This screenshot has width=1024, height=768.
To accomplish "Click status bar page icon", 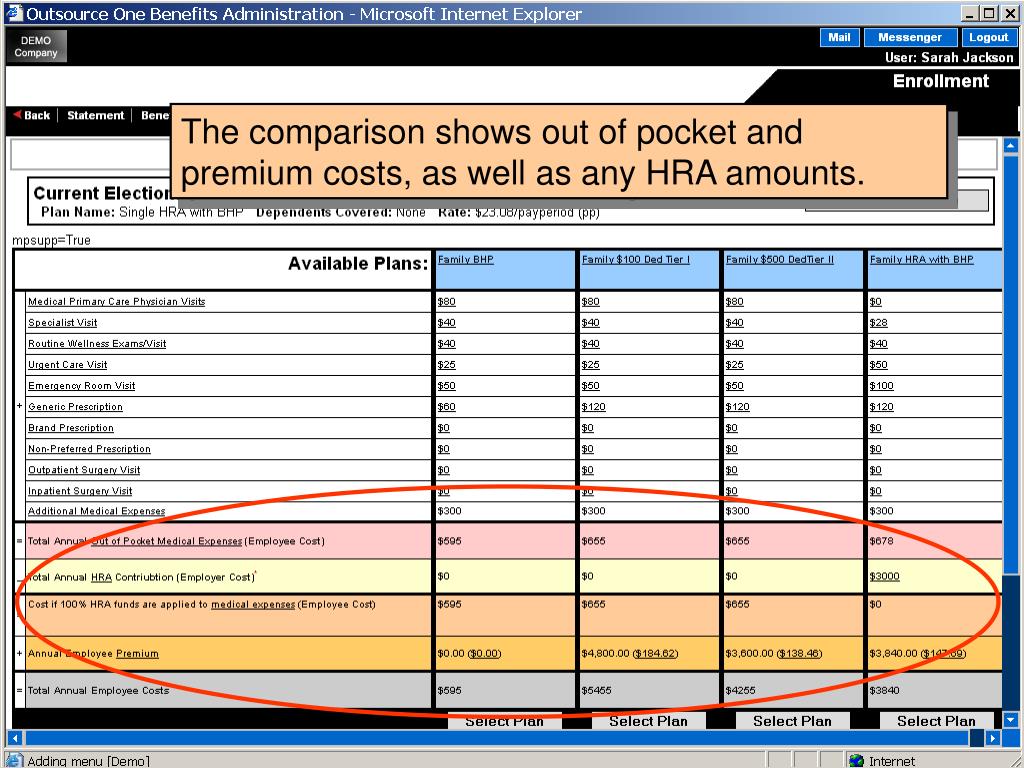I will [14, 760].
